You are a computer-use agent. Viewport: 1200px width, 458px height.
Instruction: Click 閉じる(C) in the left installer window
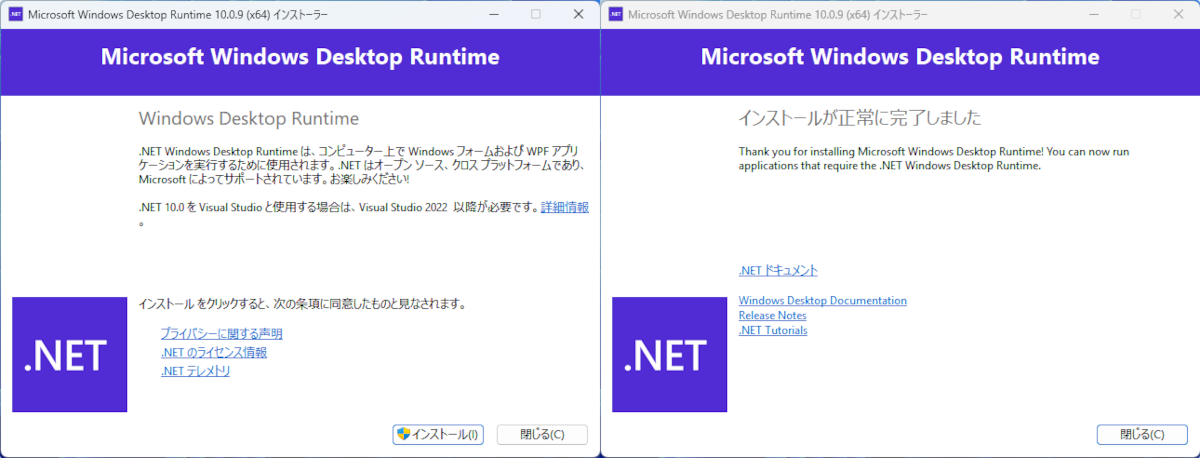click(543, 435)
